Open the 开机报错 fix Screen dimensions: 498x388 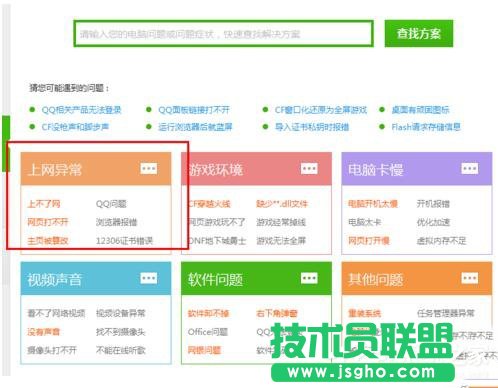433,204
